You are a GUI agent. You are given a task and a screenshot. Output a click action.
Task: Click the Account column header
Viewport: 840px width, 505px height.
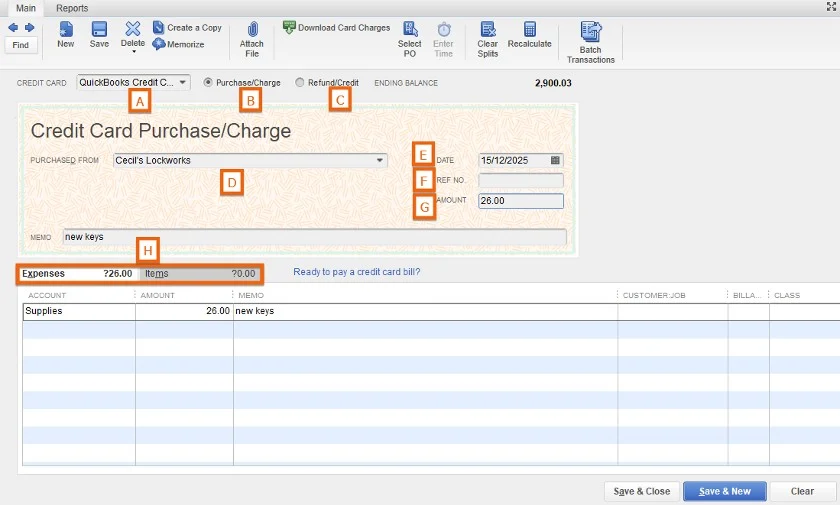(x=47, y=295)
